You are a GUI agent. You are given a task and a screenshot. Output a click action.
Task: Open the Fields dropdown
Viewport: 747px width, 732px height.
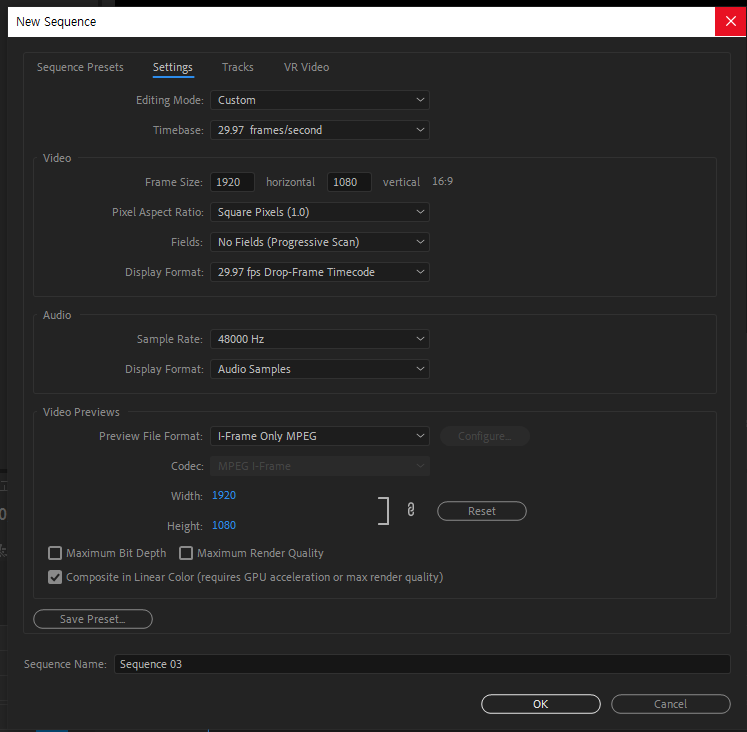320,242
